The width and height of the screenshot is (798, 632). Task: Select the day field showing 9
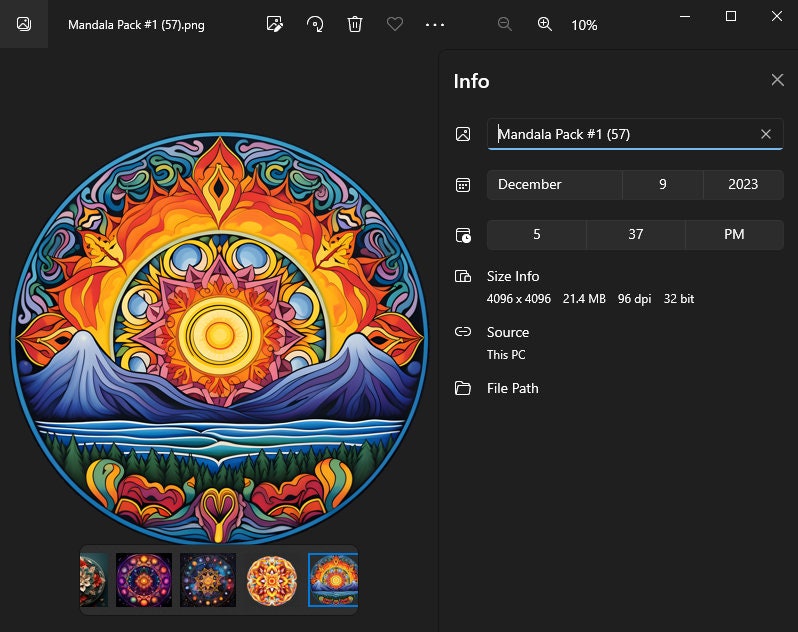click(663, 184)
